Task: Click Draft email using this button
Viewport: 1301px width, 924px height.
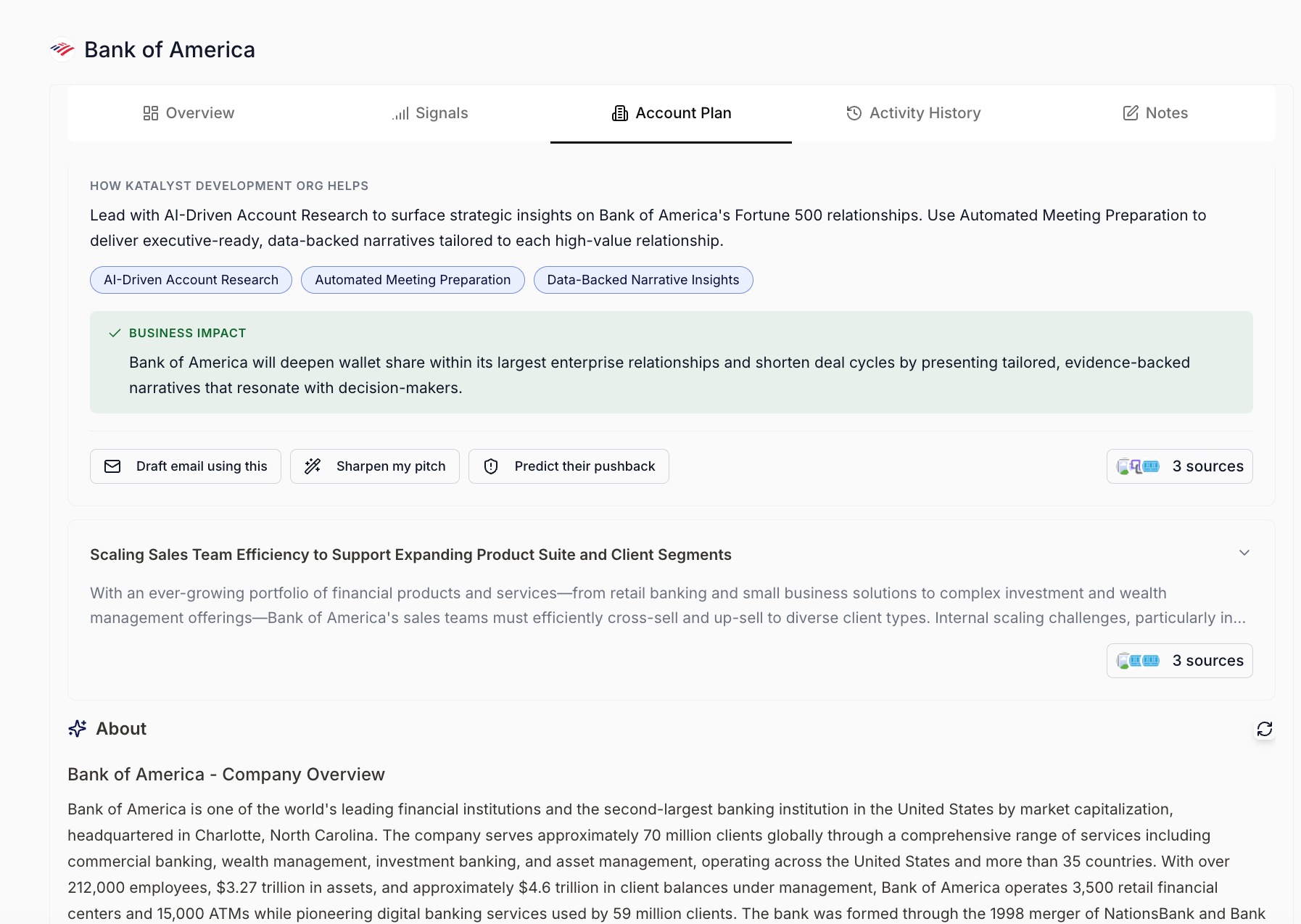Action: (186, 466)
